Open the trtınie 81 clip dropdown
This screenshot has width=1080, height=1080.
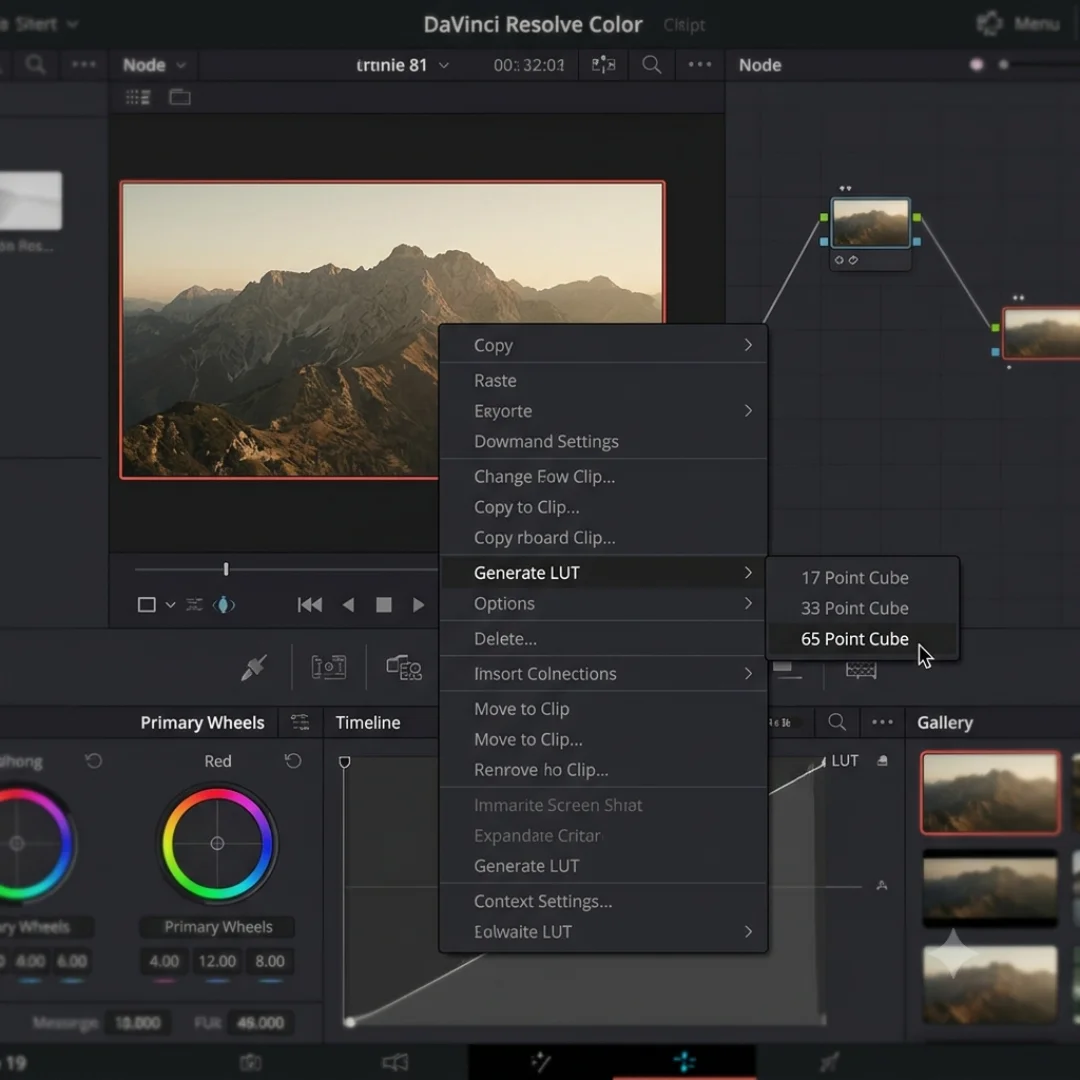tap(402, 65)
